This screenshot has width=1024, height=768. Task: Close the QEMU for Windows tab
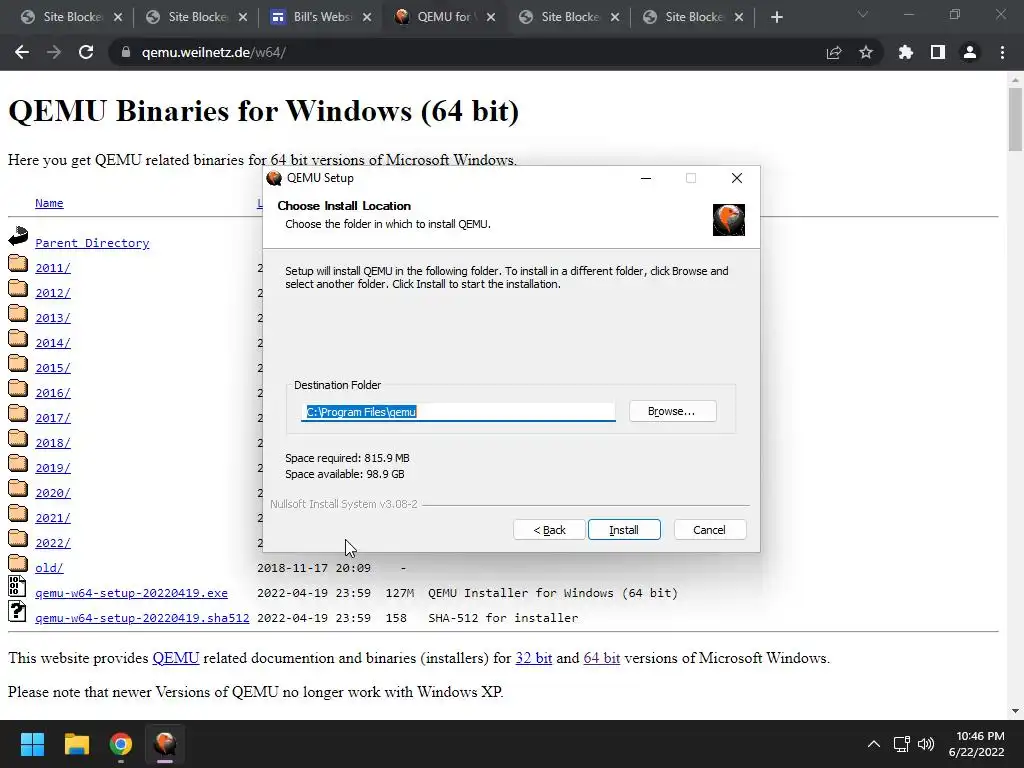[x=491, y=17]
